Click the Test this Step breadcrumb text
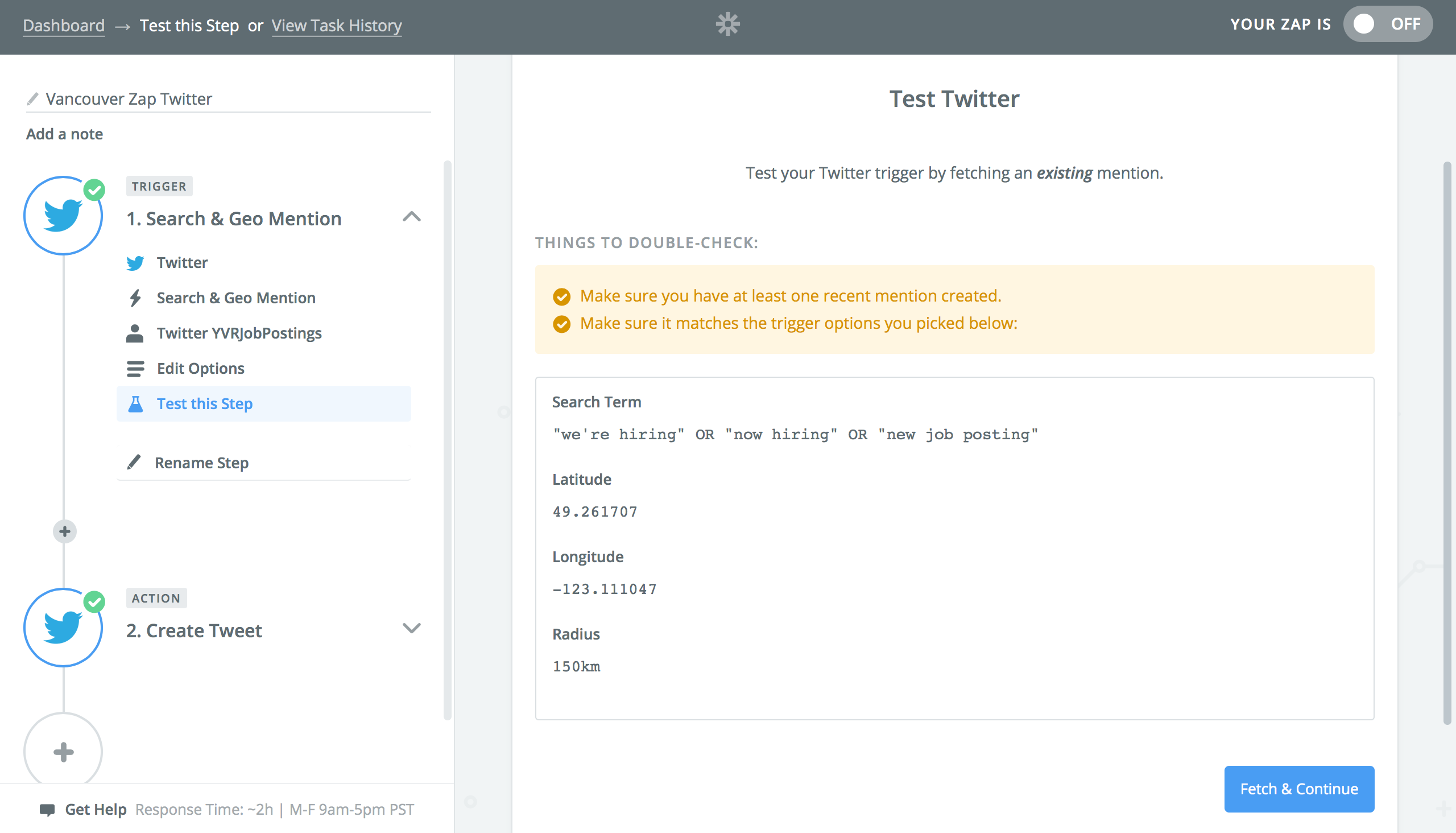Viewport: 1456px width, 833px height. [x=189, y=25]
